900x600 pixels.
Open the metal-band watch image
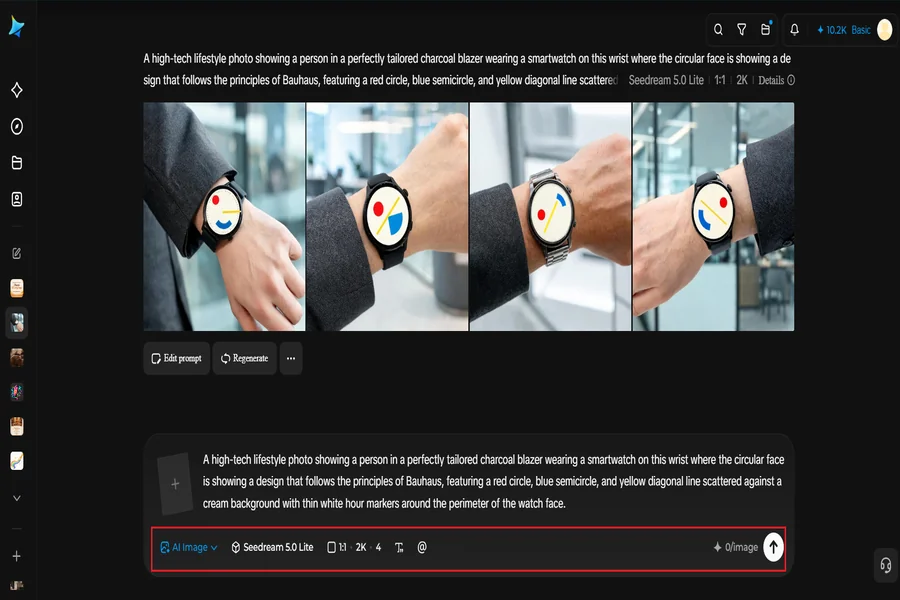coord(550,216)
